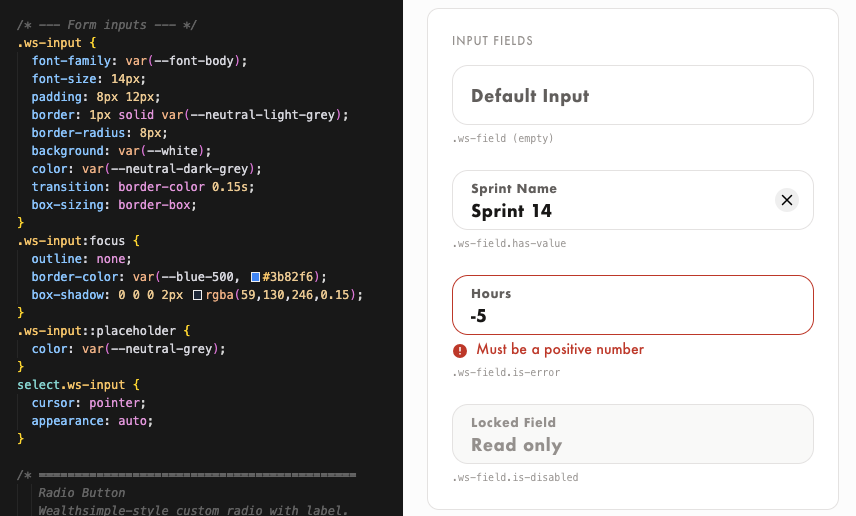Viewport: 856px width, 516px height.
Task: Click 'Must be a positive number' error text
Action: (x=560, y=349)
